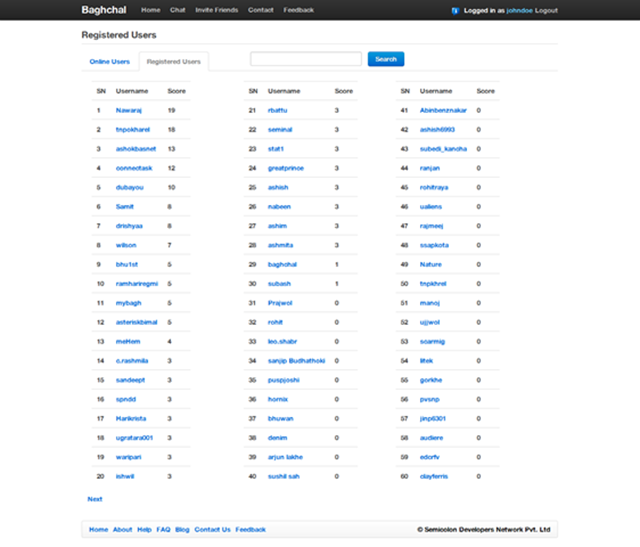Screen dimensions: 640x547
Task: Open the Baghchal brand logo link
Action: pyautogui.click(x=104, y=10)
